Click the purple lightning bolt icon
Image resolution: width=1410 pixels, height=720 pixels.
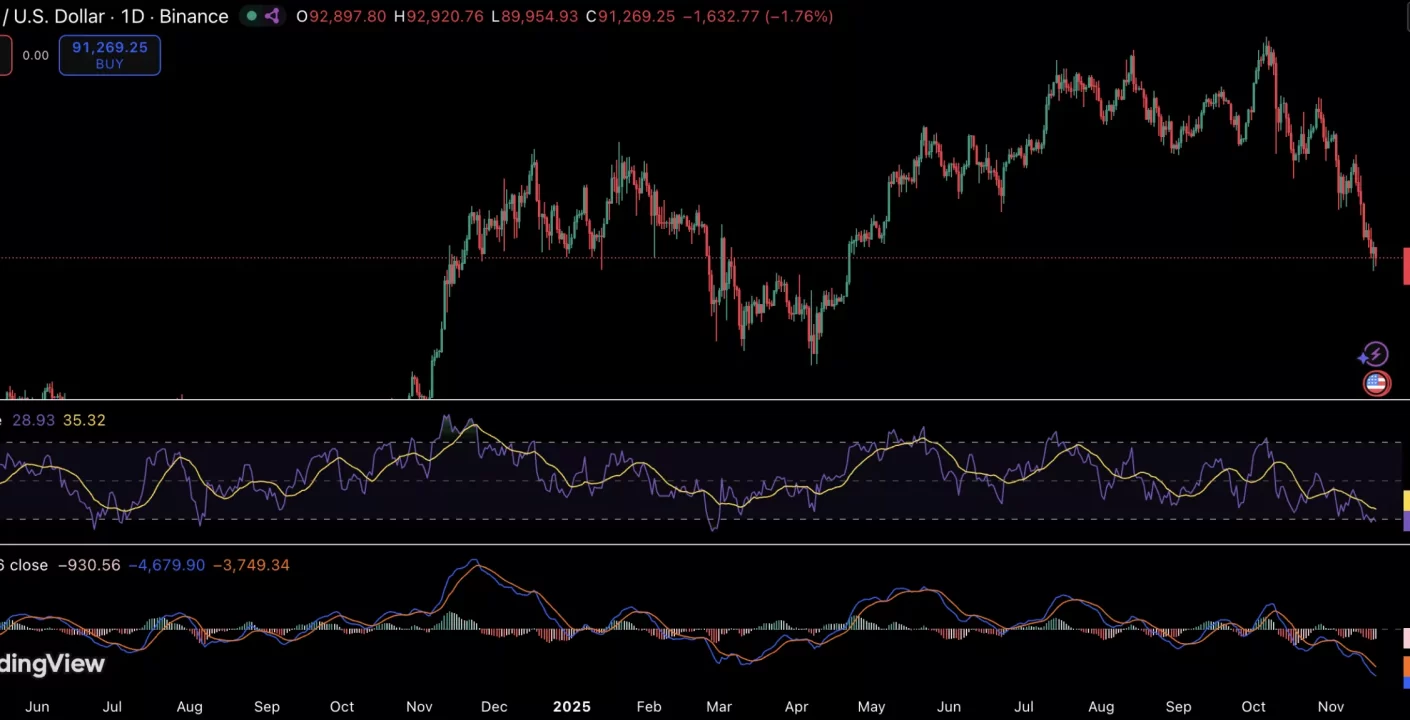[x=1373, y=354]
